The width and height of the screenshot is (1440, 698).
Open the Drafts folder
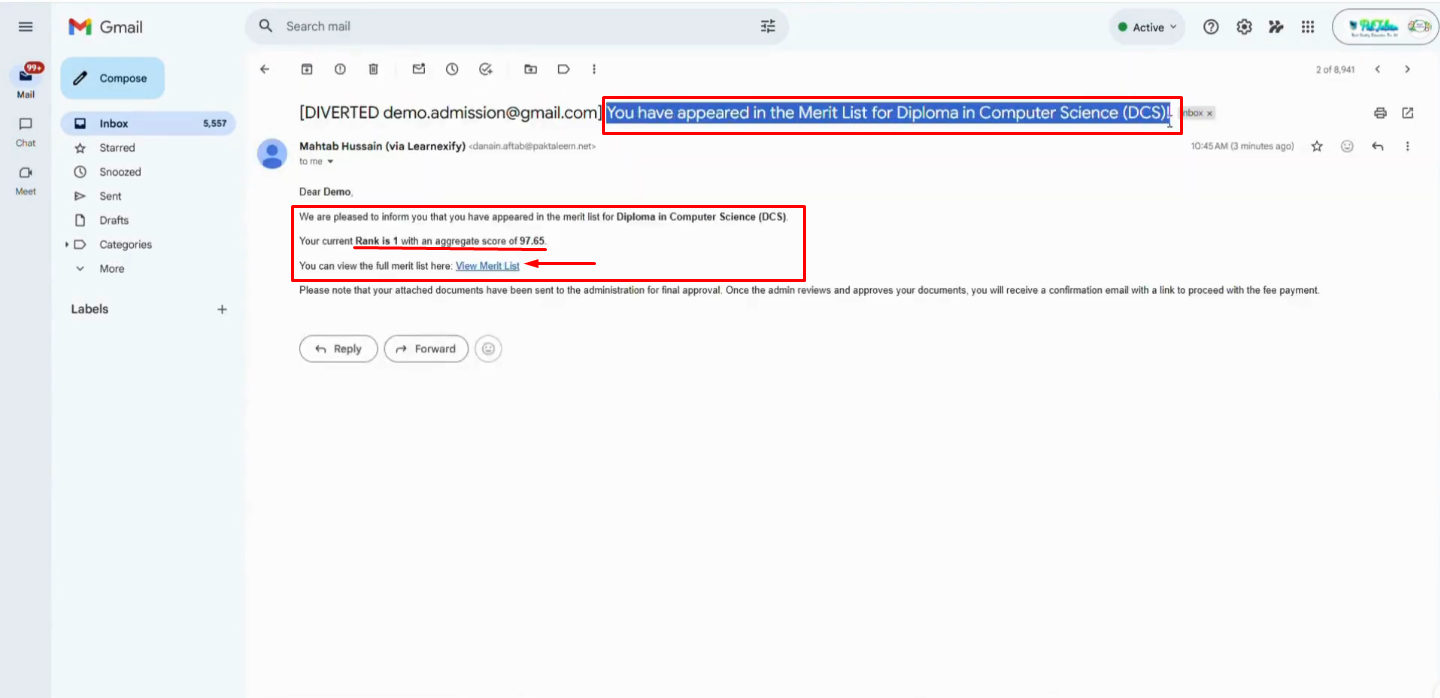(x=114, y=220)
